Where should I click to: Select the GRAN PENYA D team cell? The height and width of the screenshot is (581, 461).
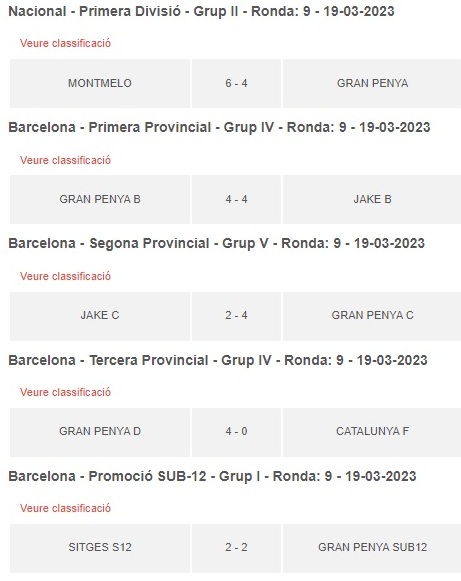point(100,432)
